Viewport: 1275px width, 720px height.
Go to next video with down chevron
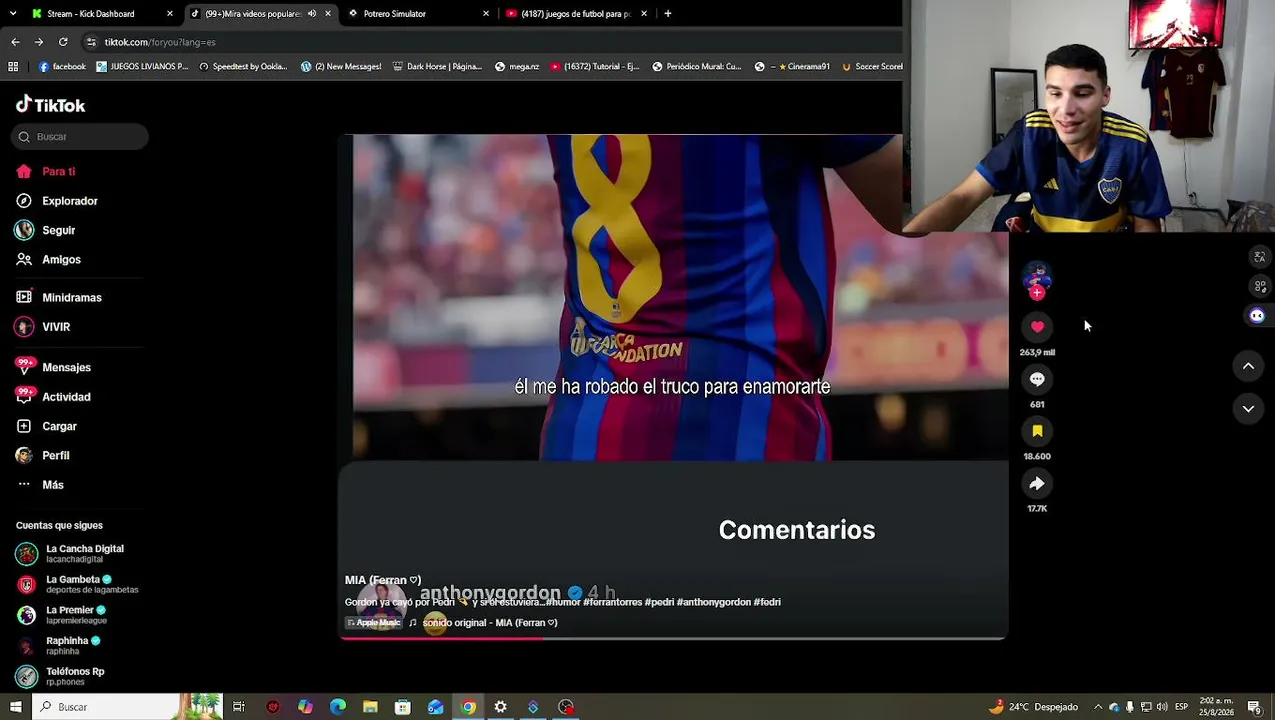[1248, 408]
